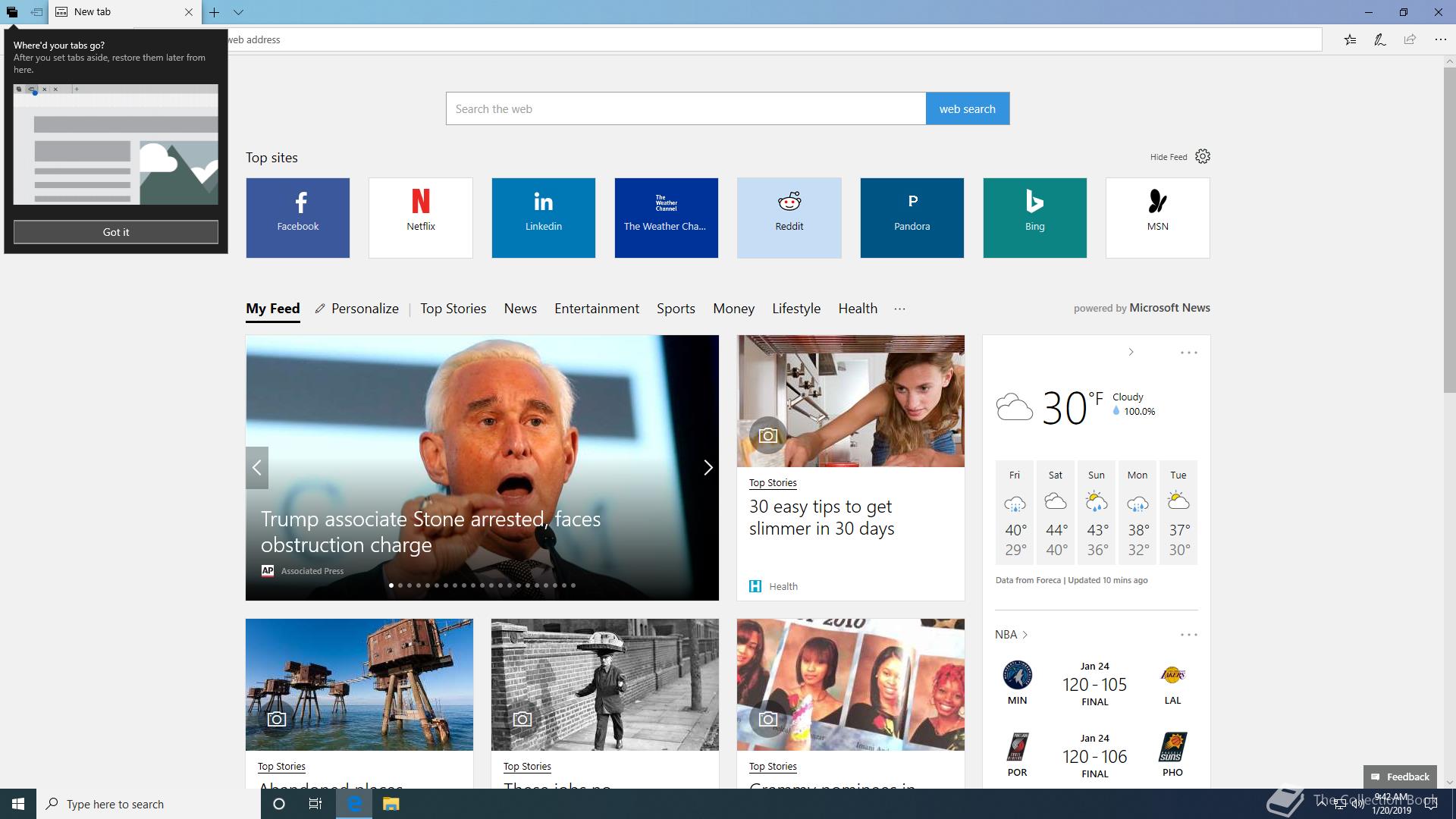Screen dimensions: 1456x819
Task: Click the Microsoft News link
Action: coord(1169,308)
